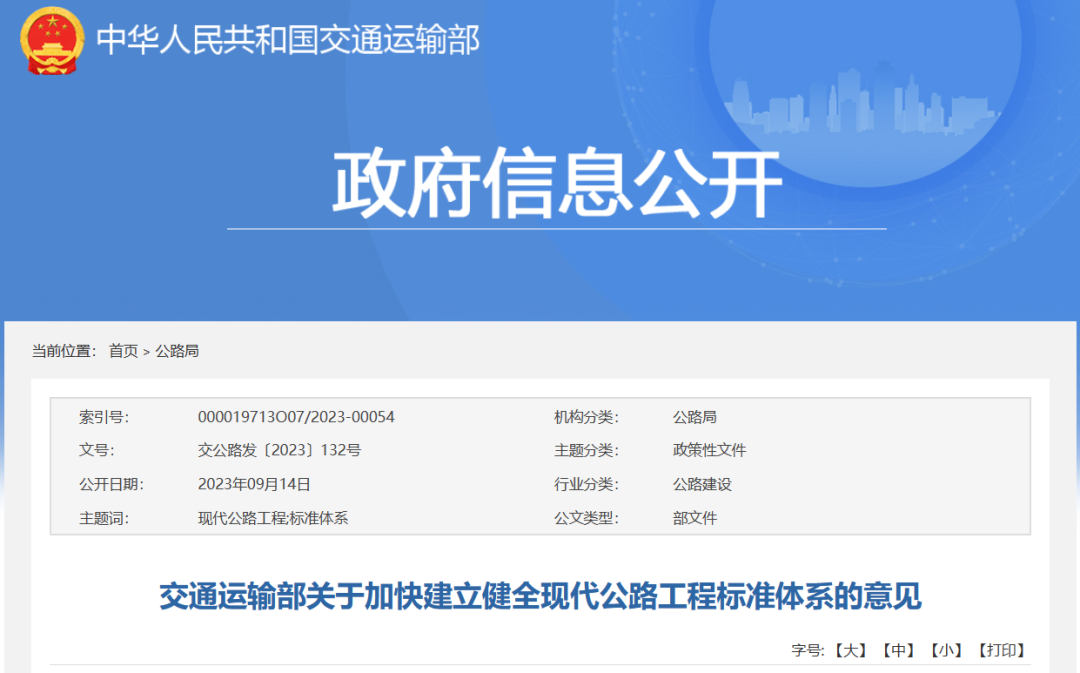Click the 政策性文件 topic category value

click(709, 450)
